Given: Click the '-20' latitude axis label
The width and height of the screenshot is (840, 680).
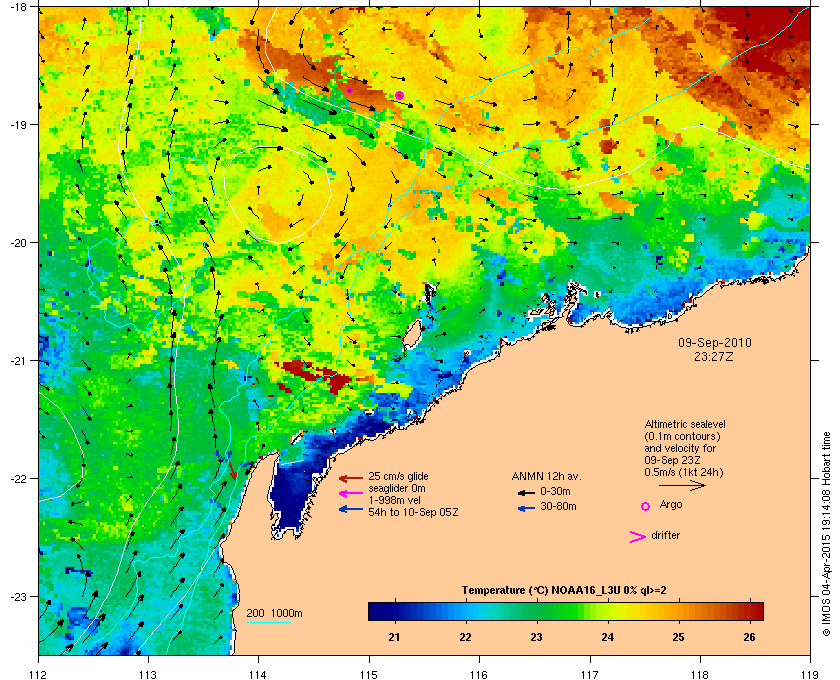Looking at the screenshot, I should point(17,243).
